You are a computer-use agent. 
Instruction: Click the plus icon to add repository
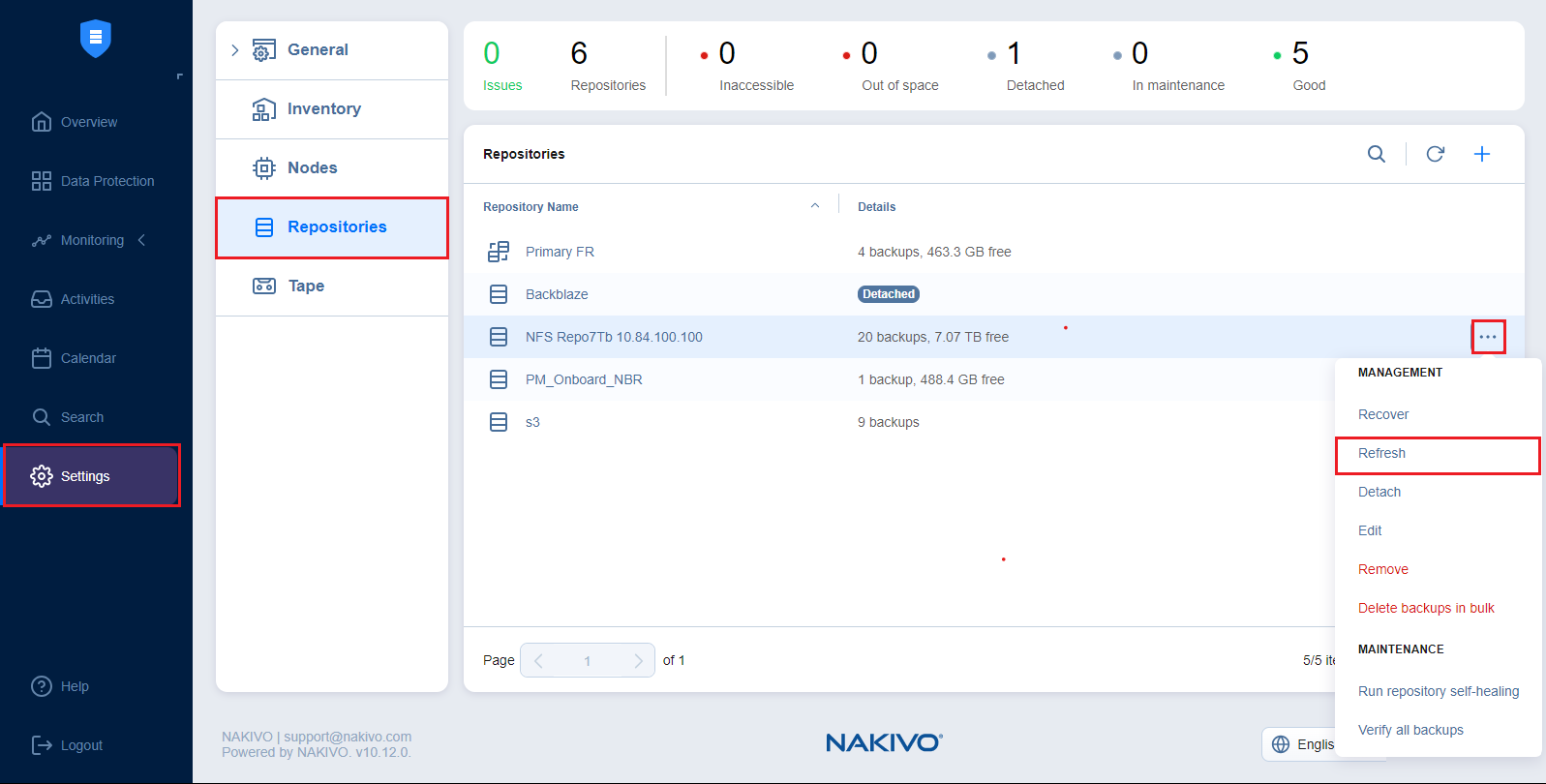(1481, 154)
